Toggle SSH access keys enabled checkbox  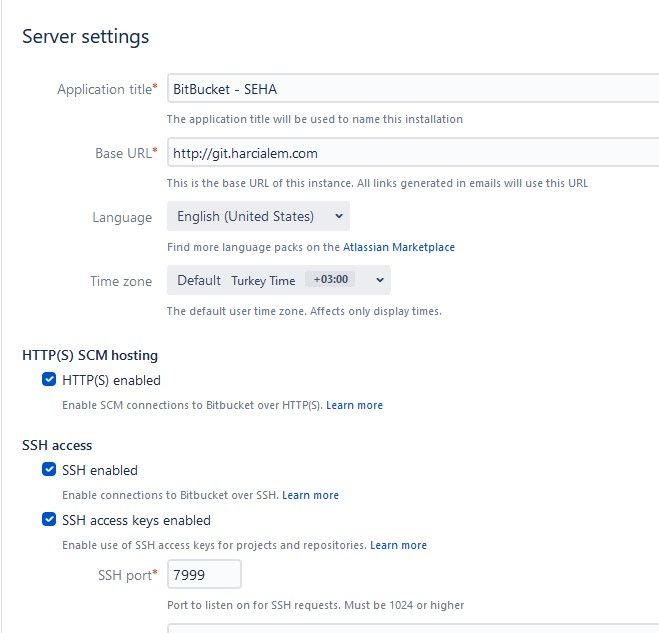[49, 519]
